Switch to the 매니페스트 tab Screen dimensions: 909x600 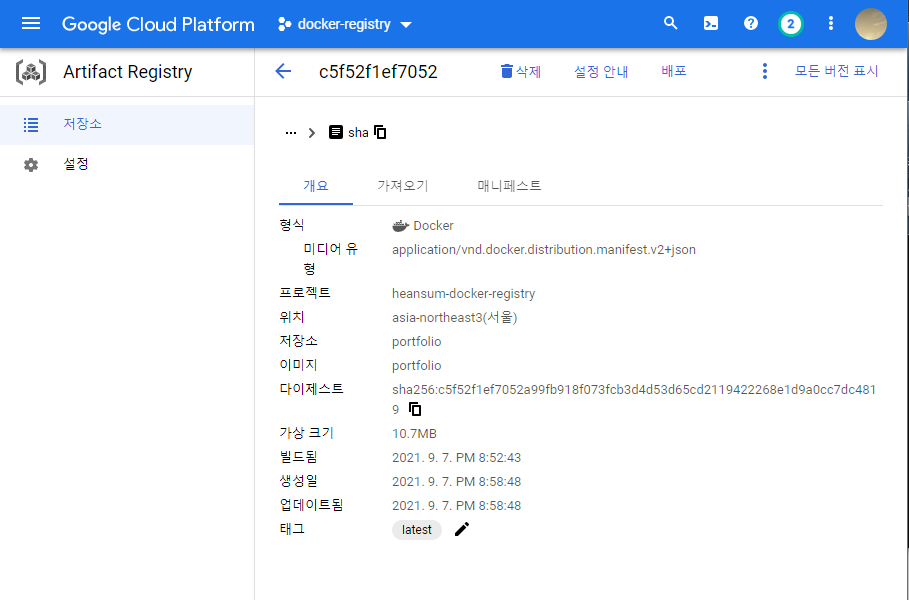(x=510, y=186)
